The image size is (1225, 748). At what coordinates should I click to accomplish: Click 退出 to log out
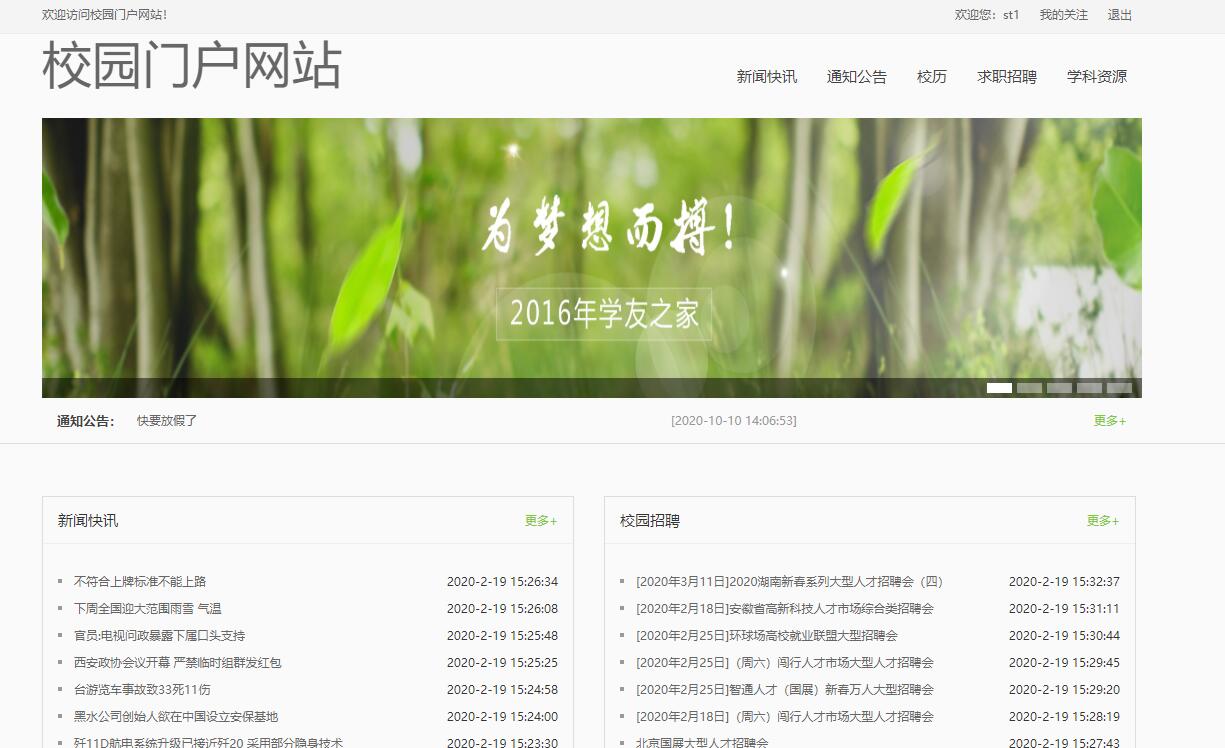pos(1118,15)
